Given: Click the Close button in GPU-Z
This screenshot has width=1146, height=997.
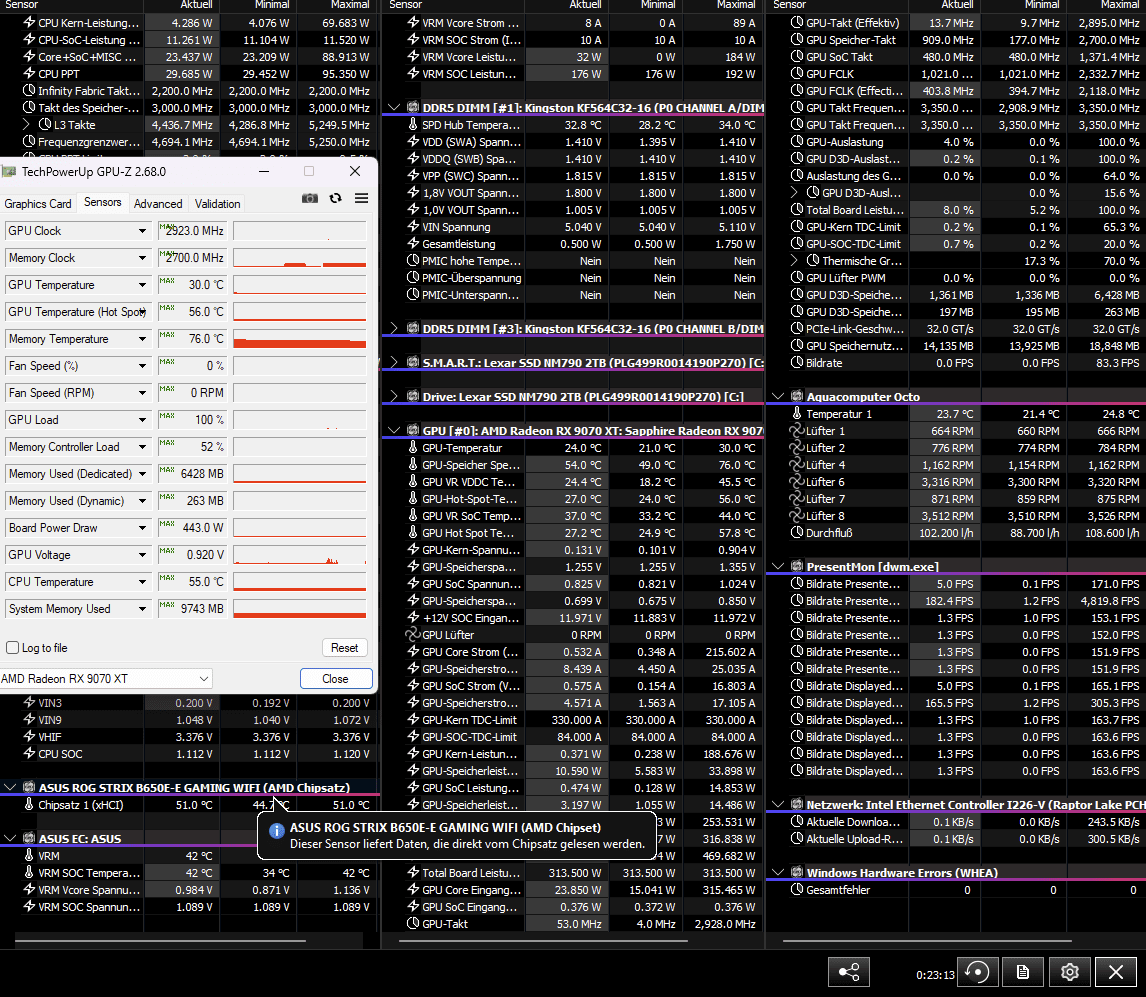Looking at the screenshot, I should point(335,679).
